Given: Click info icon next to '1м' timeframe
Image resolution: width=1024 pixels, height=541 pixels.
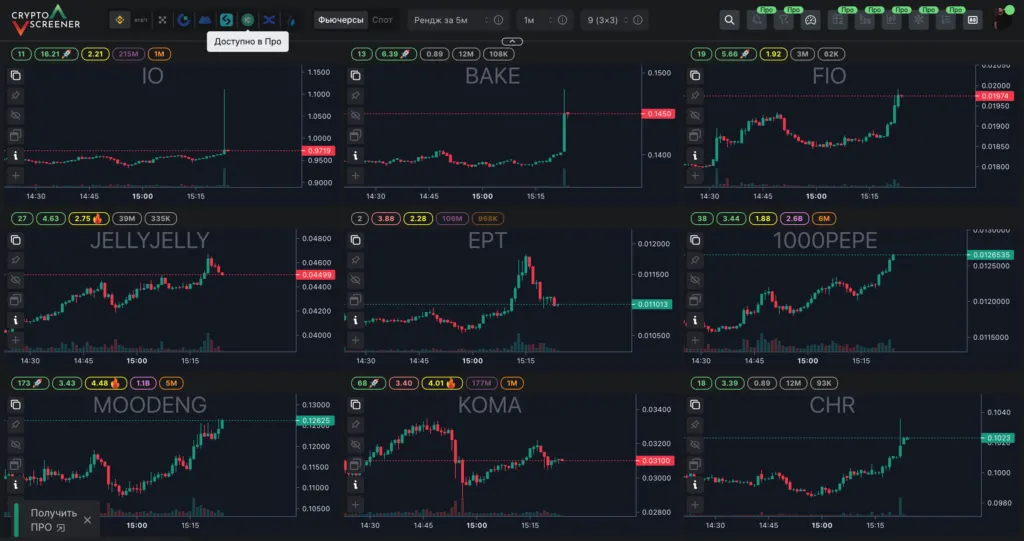Looking at the screenshot, I should [562, 20].
